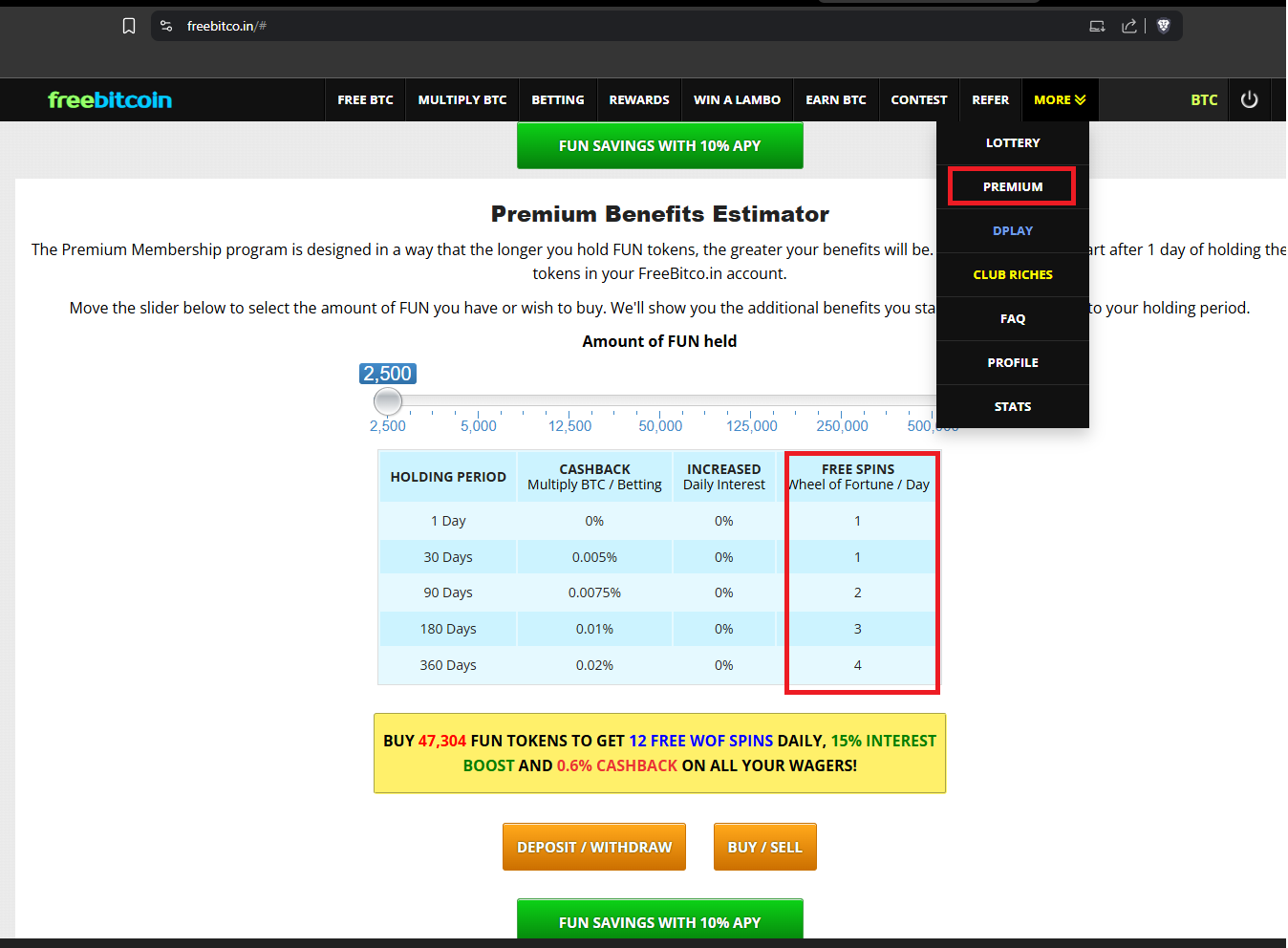The width and height of the screenshot is (1288, 948).
Task: Click slider mark labeled 125,000
Action: point(752,426)
